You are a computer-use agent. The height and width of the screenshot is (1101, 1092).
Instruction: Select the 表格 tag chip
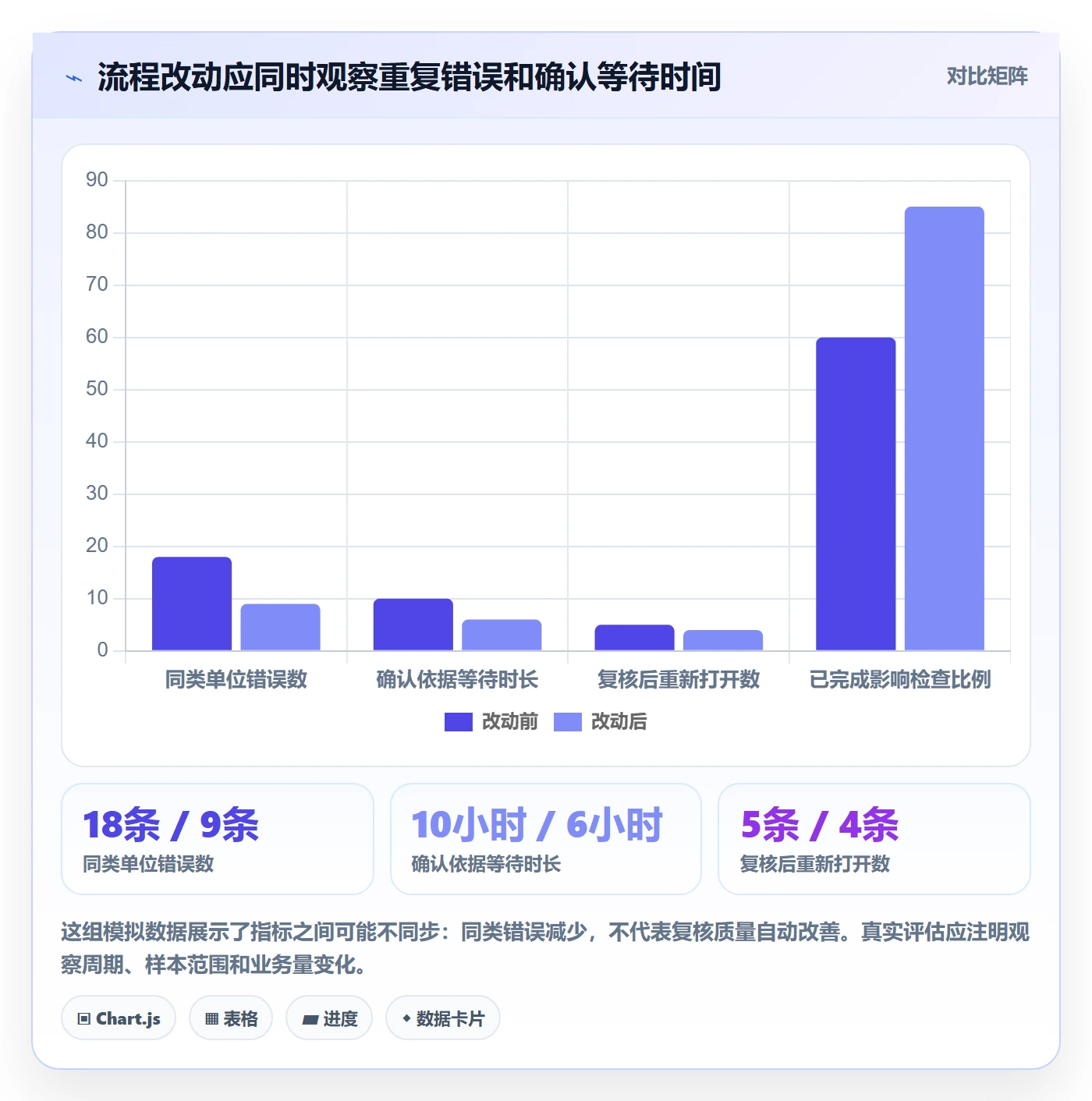[x=231, y=1018]
